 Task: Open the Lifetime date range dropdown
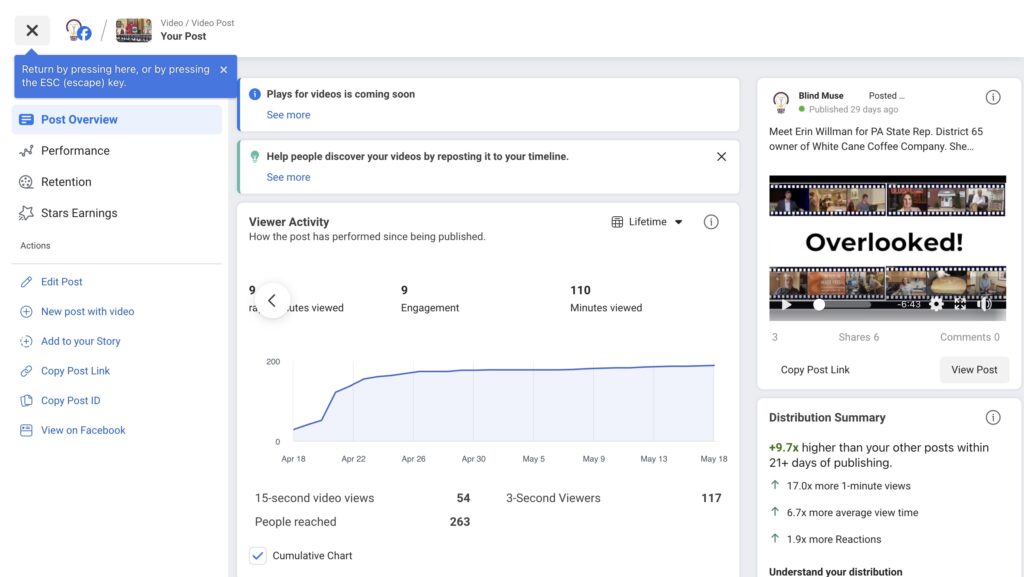pyautogui.click(x=647, y=222)
